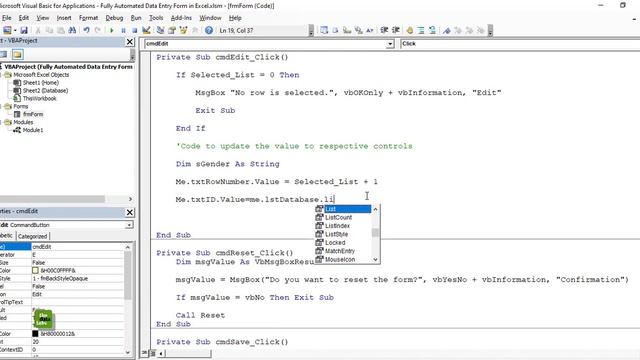640x360 pixels.
Task: Close the Properties panel
Action: [129, 212]
